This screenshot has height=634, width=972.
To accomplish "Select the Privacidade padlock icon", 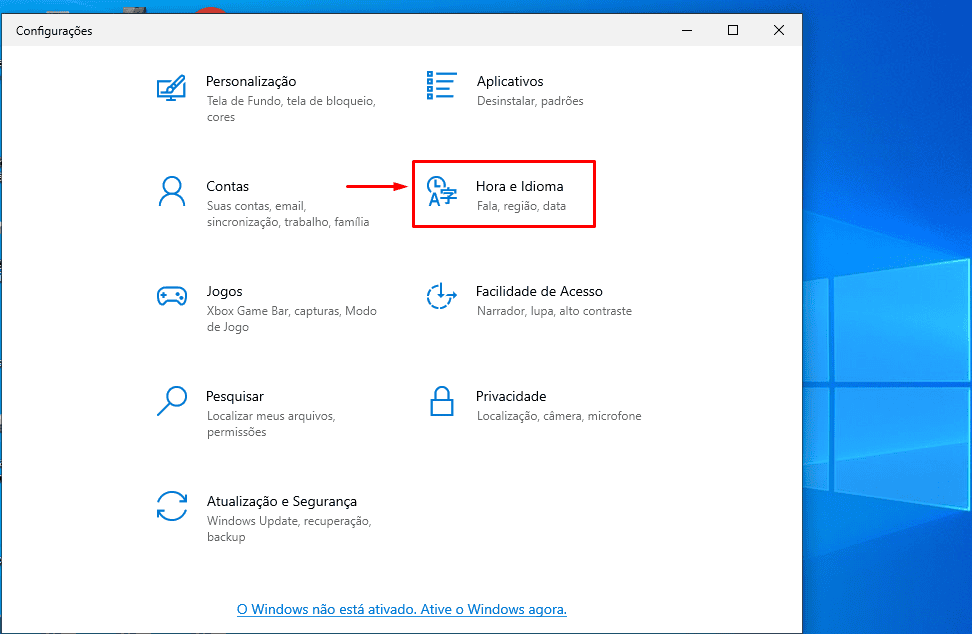I will pyautogui.click(x=441, y=401).
